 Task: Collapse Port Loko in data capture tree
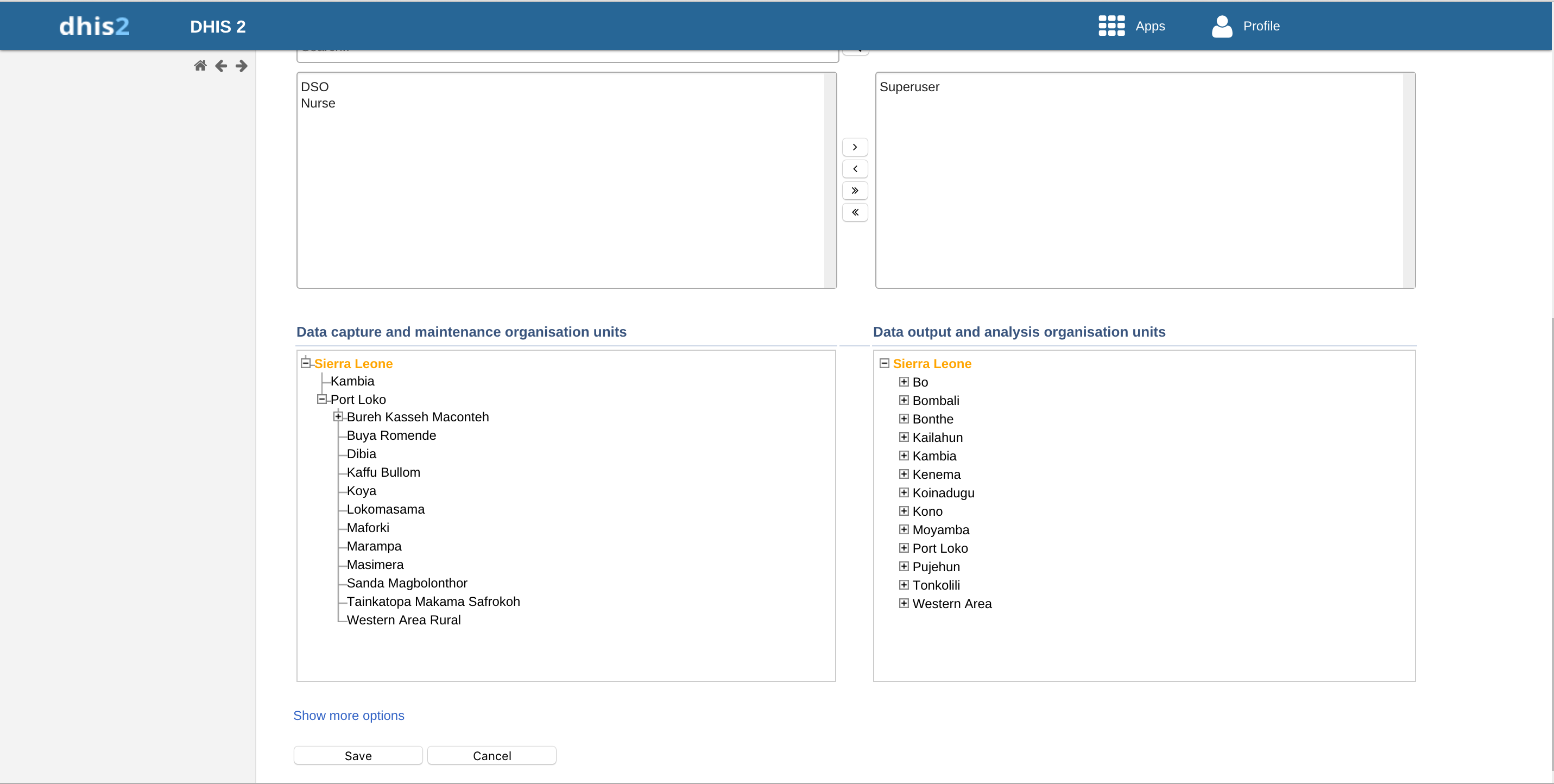(x=321, y=399)
